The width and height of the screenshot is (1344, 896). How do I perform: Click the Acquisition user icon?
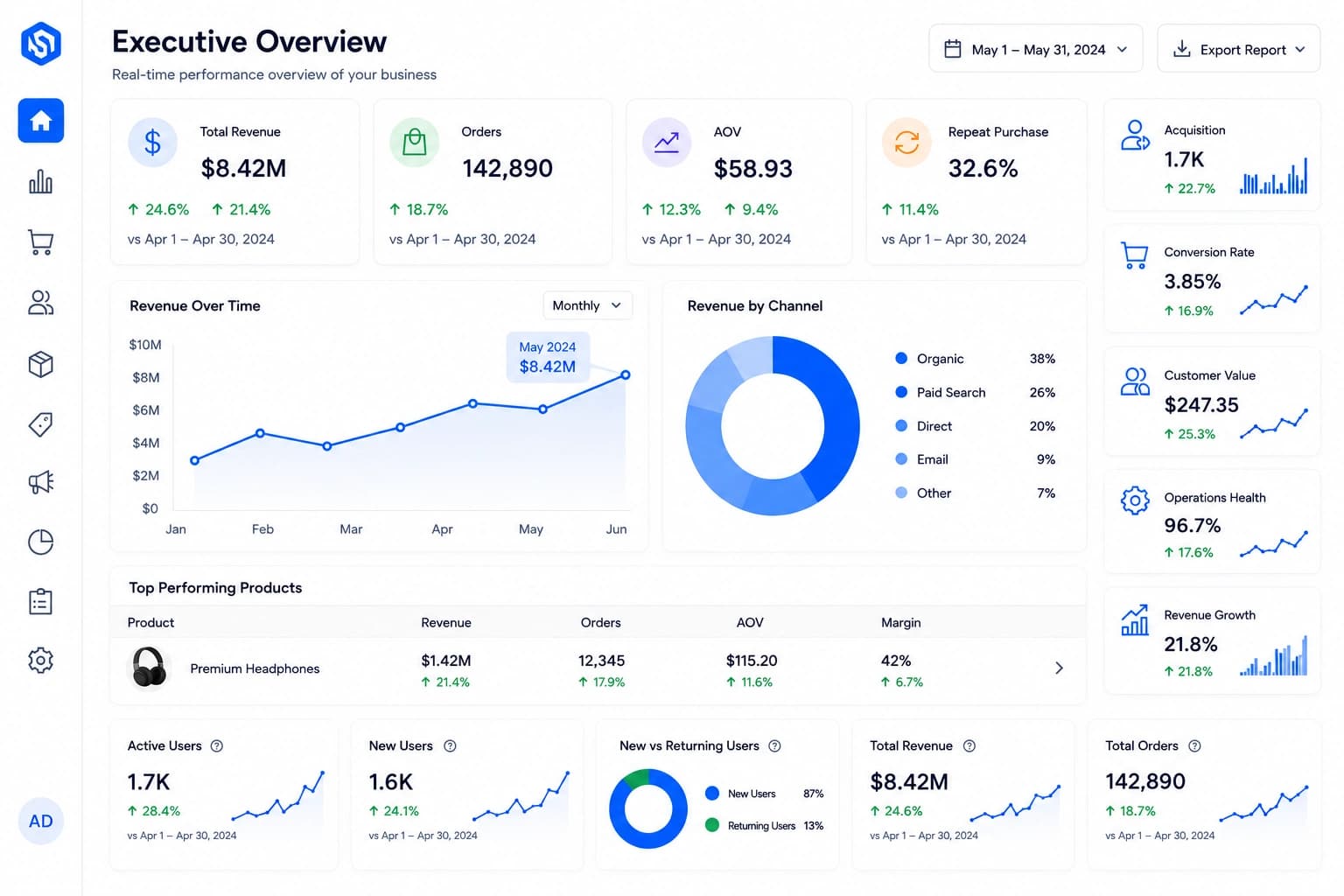click(x=1135, y=136)
